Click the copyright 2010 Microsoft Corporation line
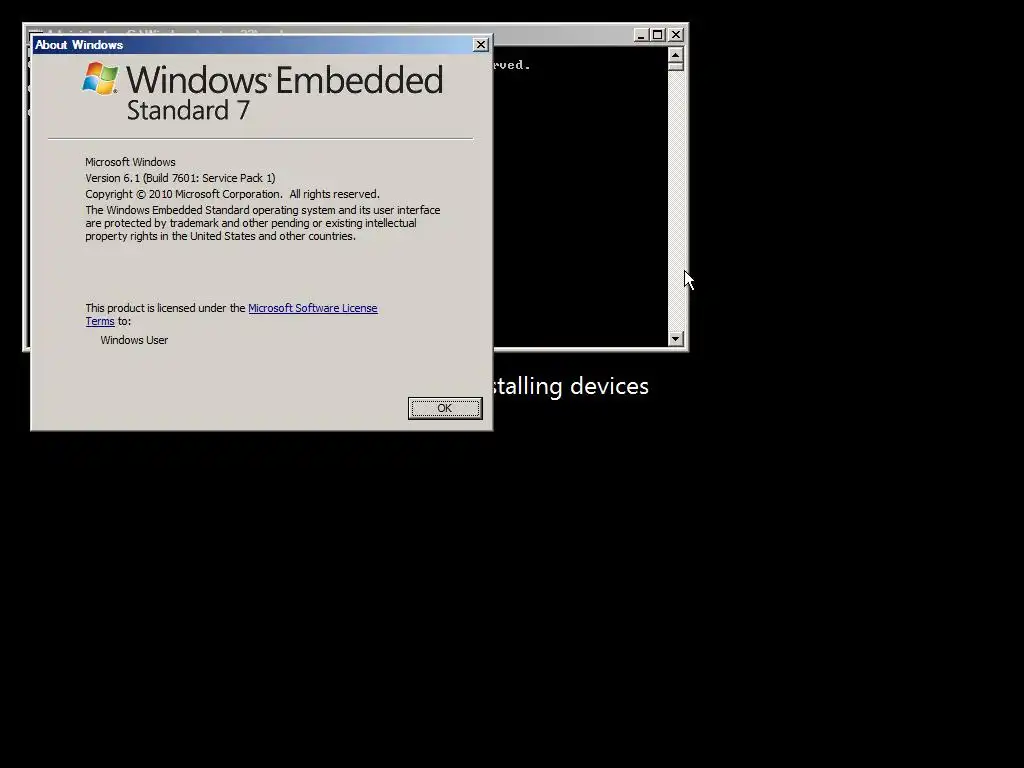The image size is (1024, 768). click(232, 194)
